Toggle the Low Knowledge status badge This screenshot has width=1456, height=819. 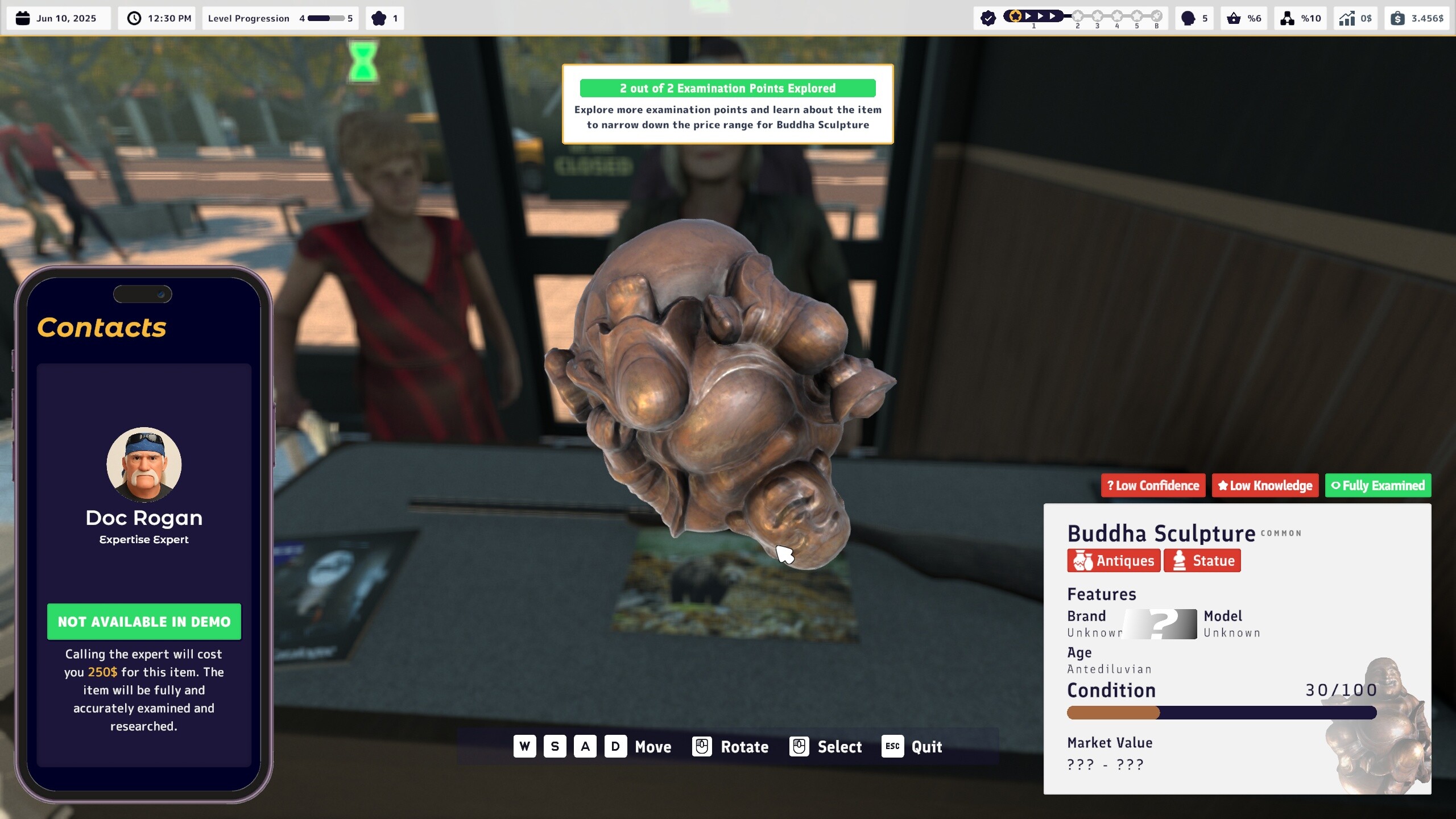1265,485
